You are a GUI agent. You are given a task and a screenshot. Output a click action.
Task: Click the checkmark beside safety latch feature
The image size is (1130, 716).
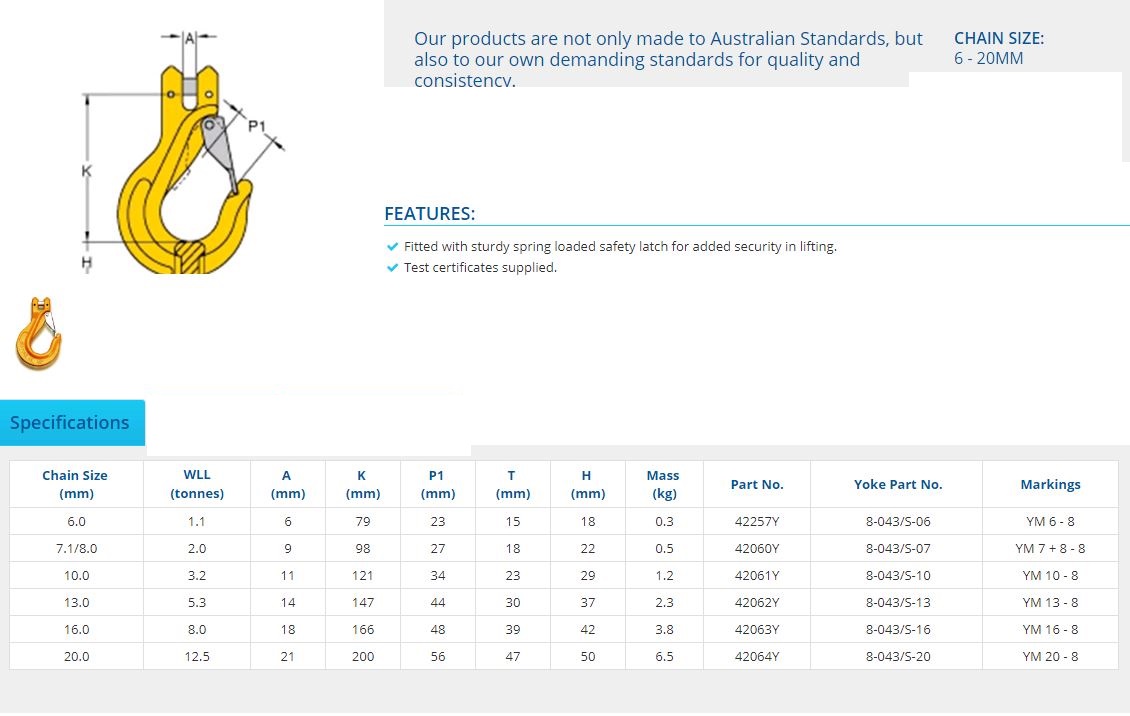[392, 246]
